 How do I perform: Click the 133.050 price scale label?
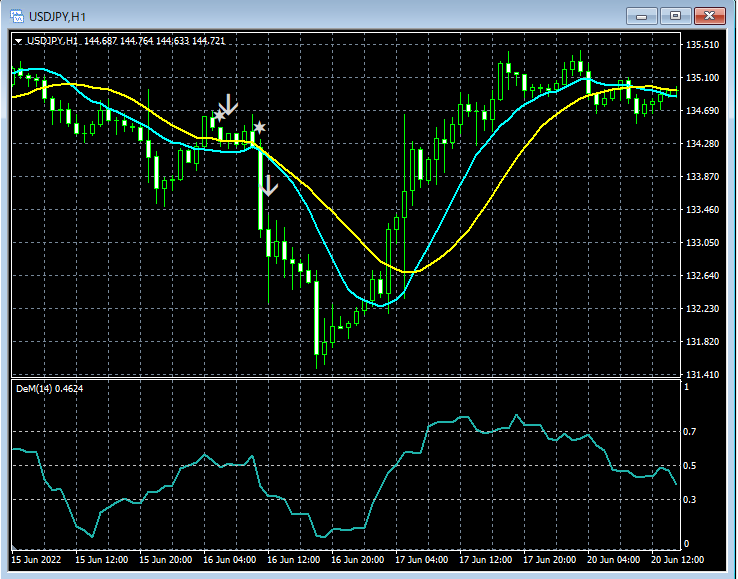[x=703, y=242]
